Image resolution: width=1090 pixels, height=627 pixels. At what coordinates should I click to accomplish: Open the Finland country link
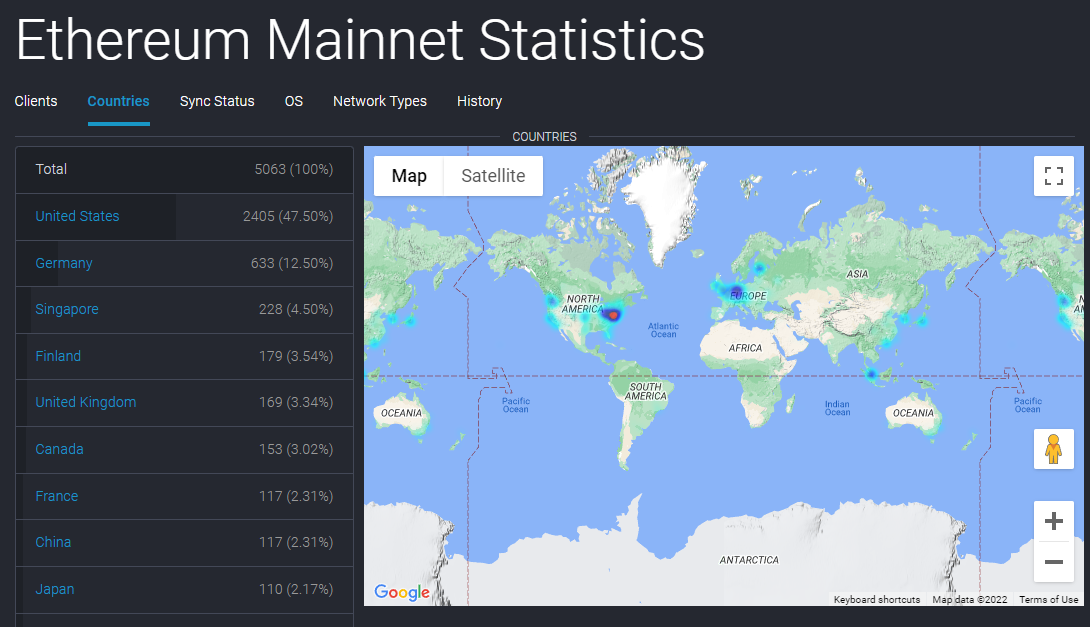point(58,356)
